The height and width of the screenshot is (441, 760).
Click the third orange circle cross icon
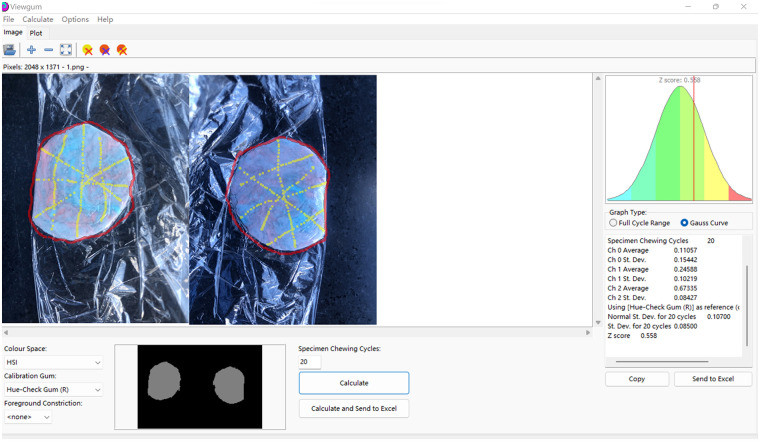pyautogui.click(x=122, y=50)
